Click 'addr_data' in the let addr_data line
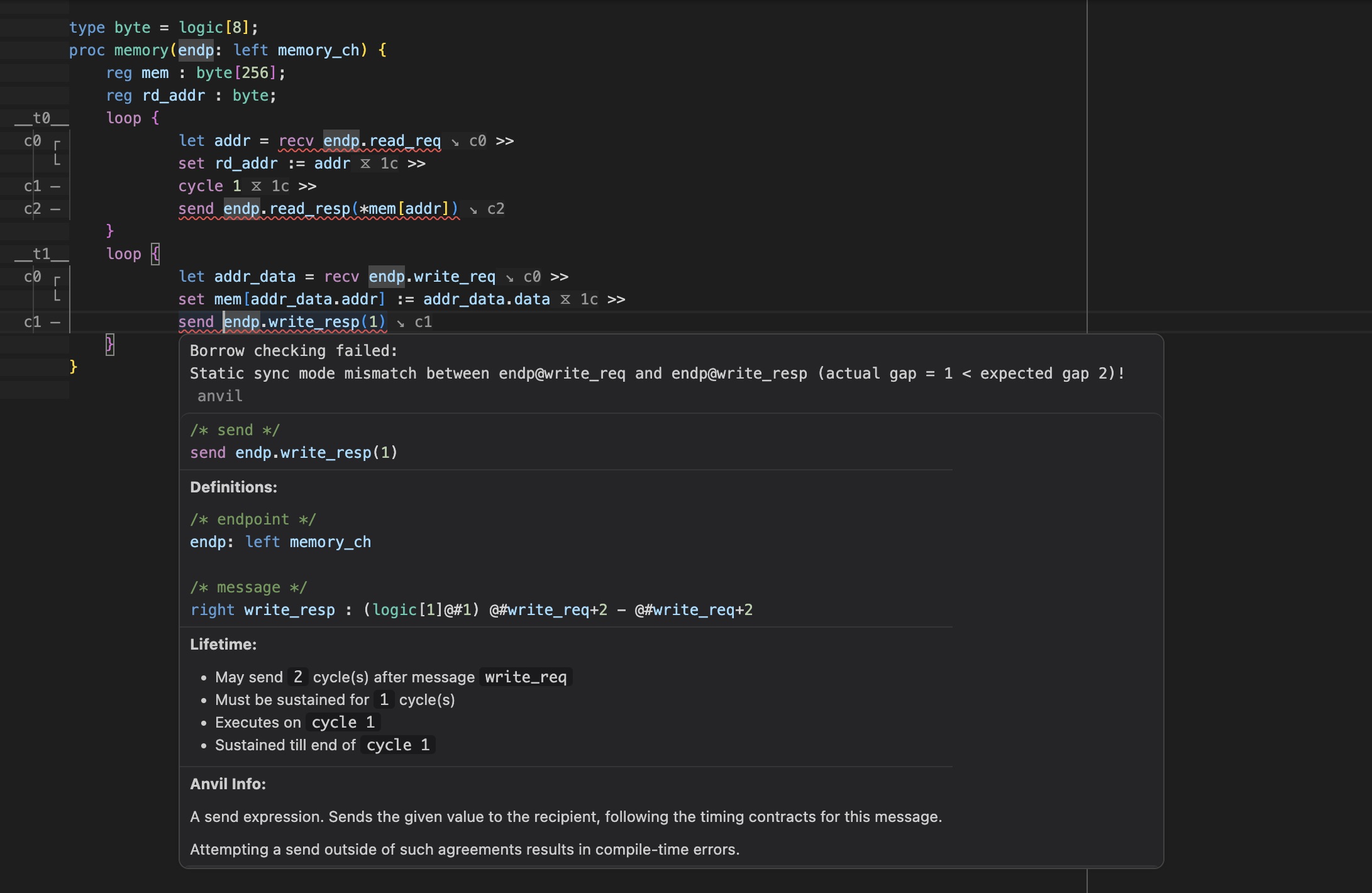 [x=255, y=277]
